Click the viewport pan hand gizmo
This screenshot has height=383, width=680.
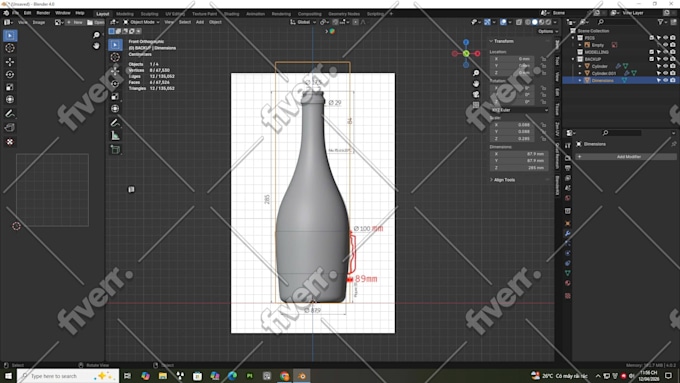click(476, 84)
